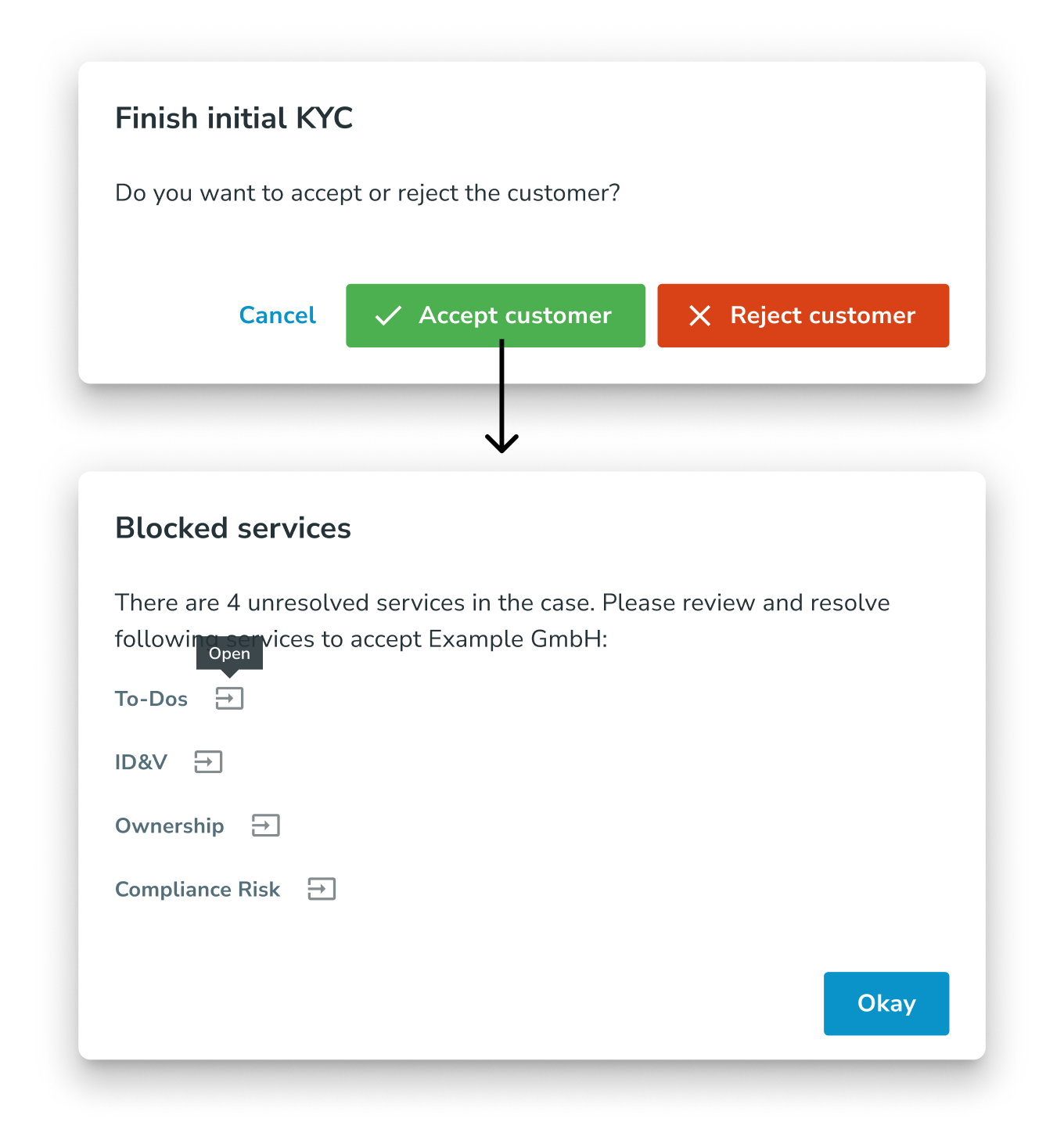Click the downward arrow between dialogs
1064x1144 pixels.
click(501, 399)
